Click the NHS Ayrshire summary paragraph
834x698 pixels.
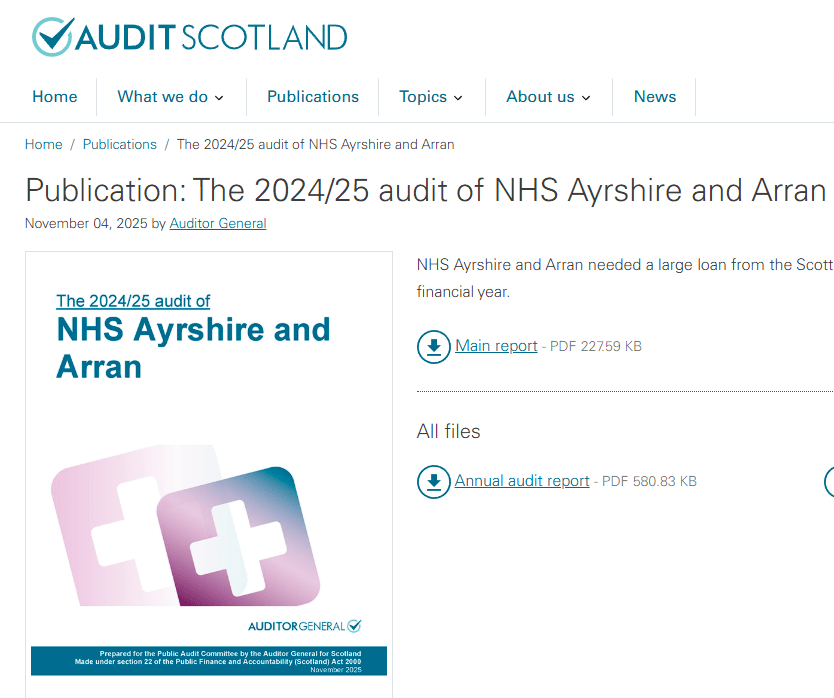(x=625, y=278)
